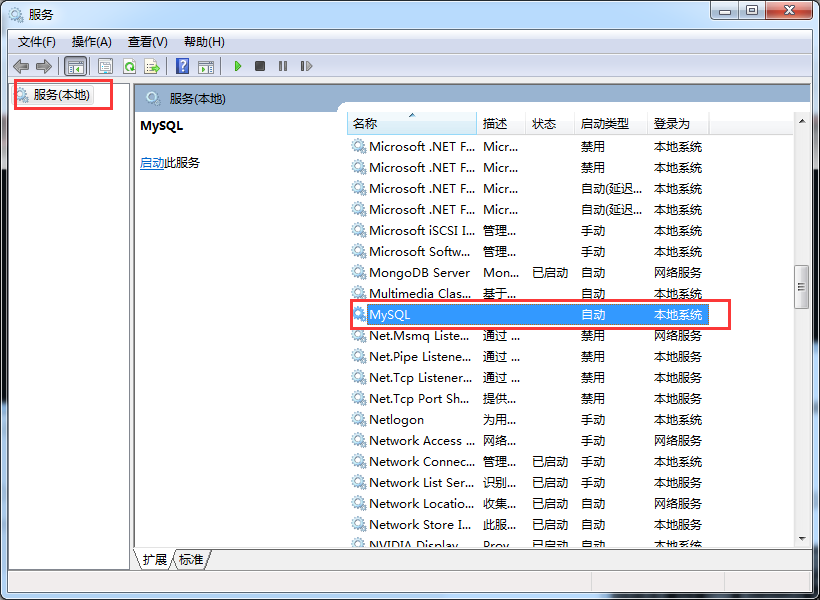Click the 网络服务 login of Network Access

pos(678,440)
